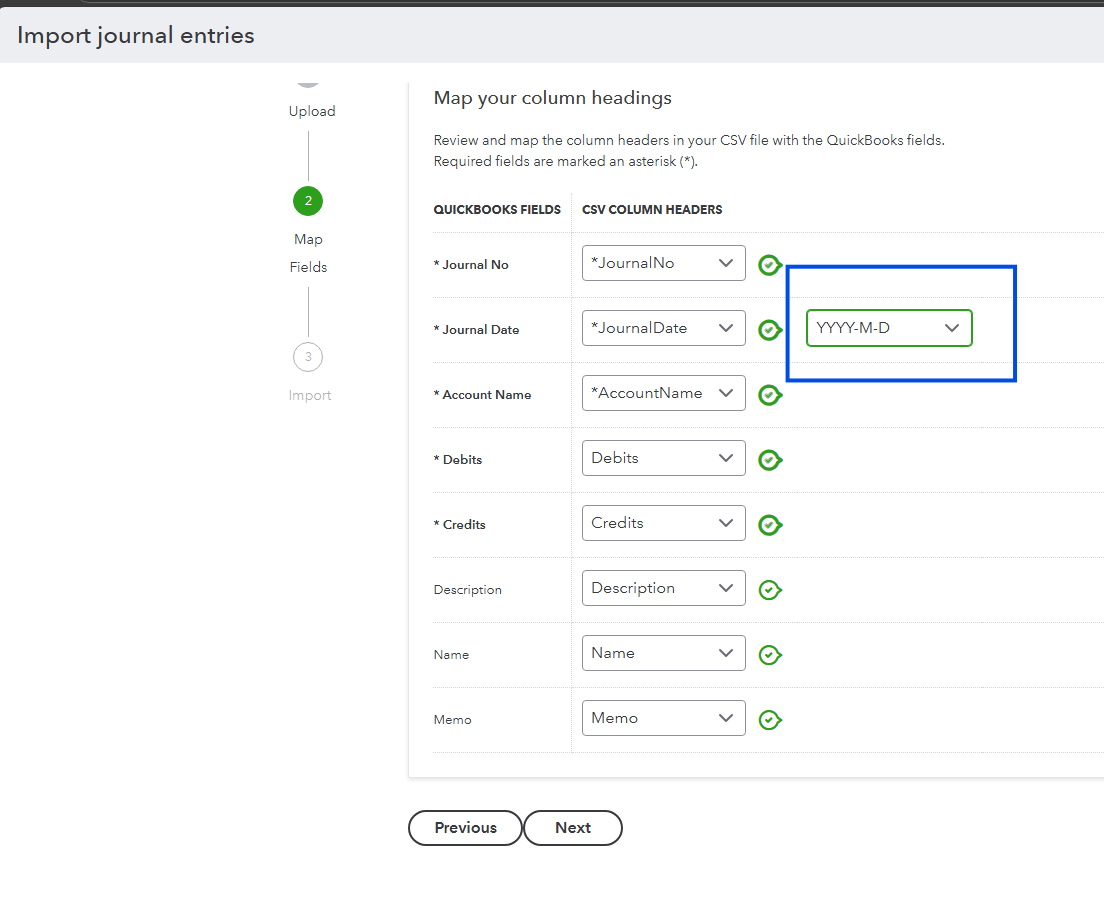The height and width of the screenshot is (899, 1104).
Task: Open the JournalDate column header dropdown
Action: (x=663, y=328)
